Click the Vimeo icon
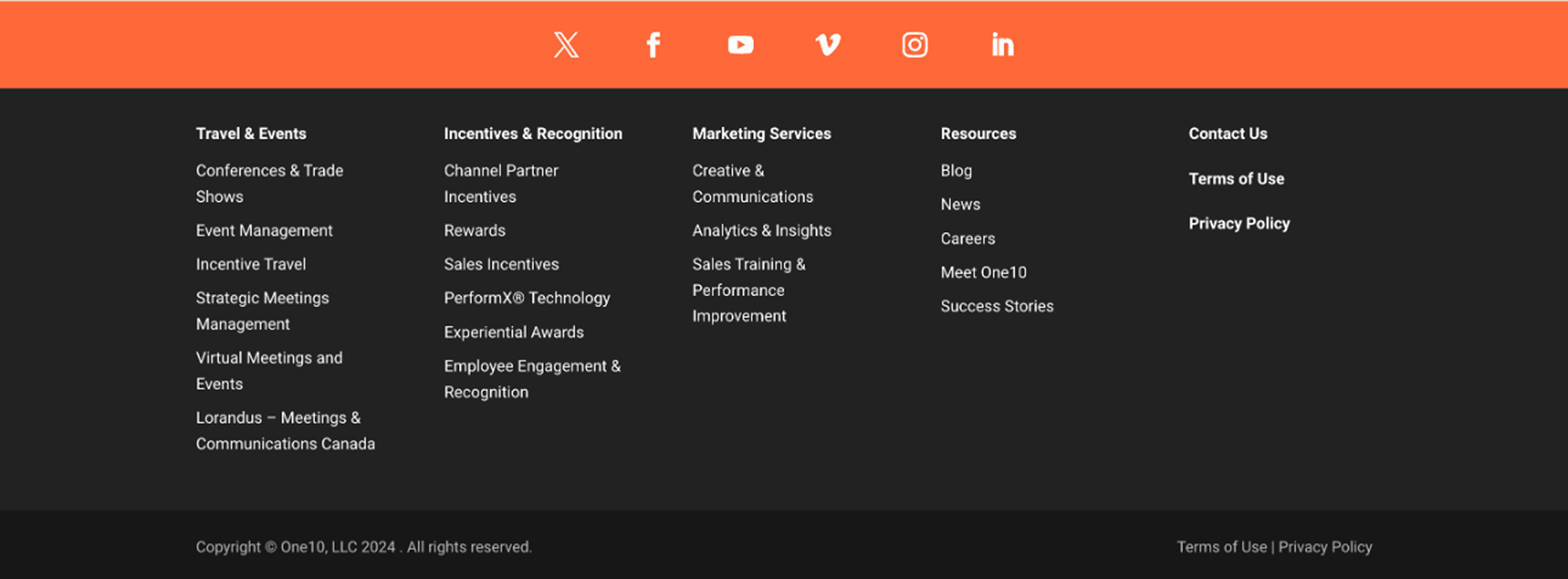 (x=828, y=45)
